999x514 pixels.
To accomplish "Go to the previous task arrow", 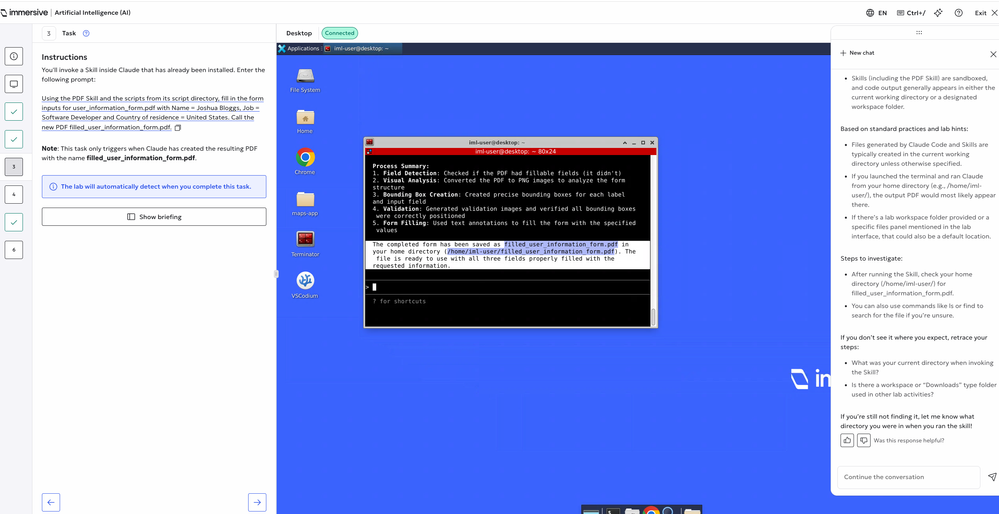I will (x=51, y=502).
